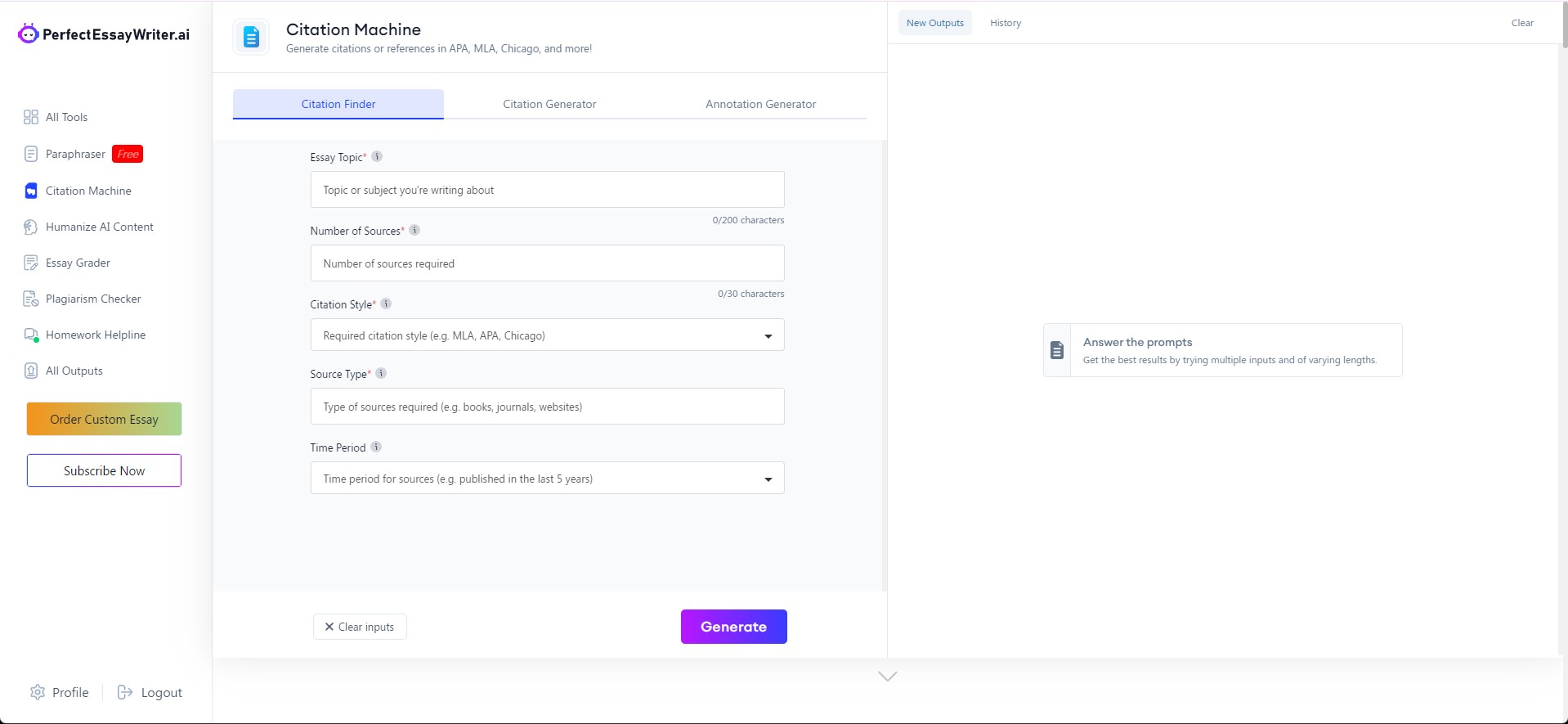Click the Citation Machine sidebar link
1568x724 pixels.
click(88, 191)
